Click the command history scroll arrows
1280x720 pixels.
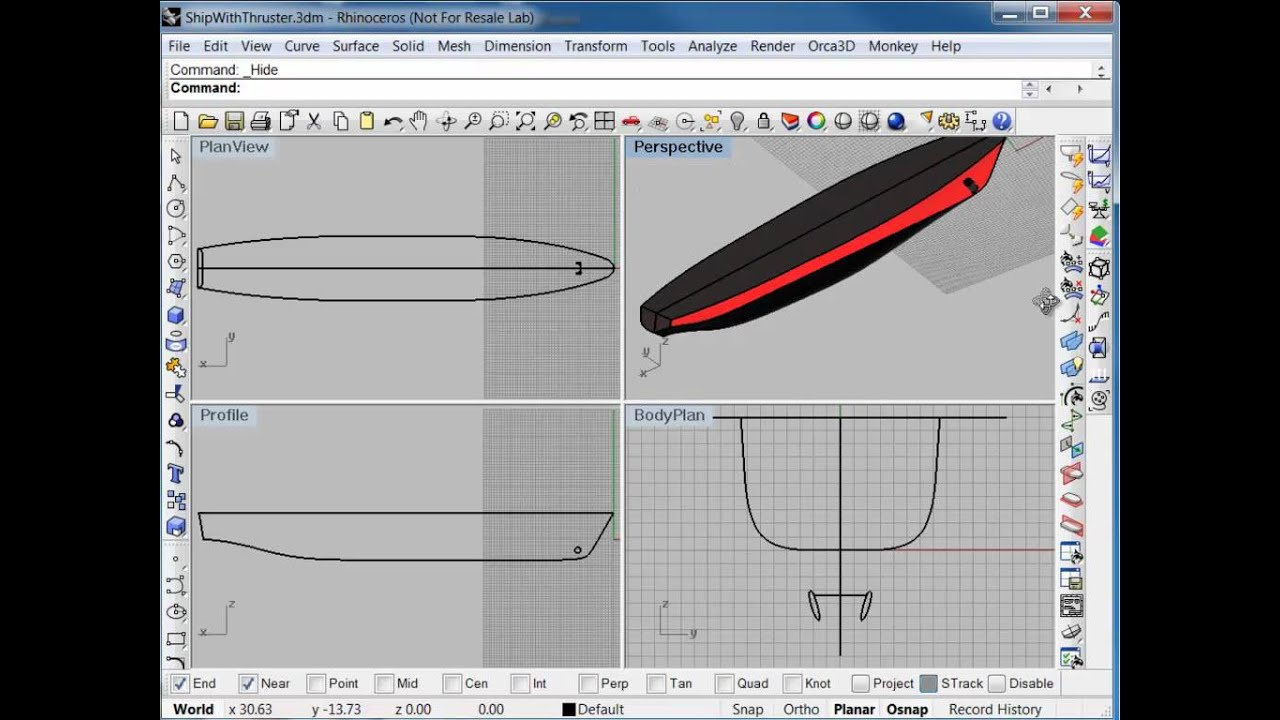point(1101,70)
